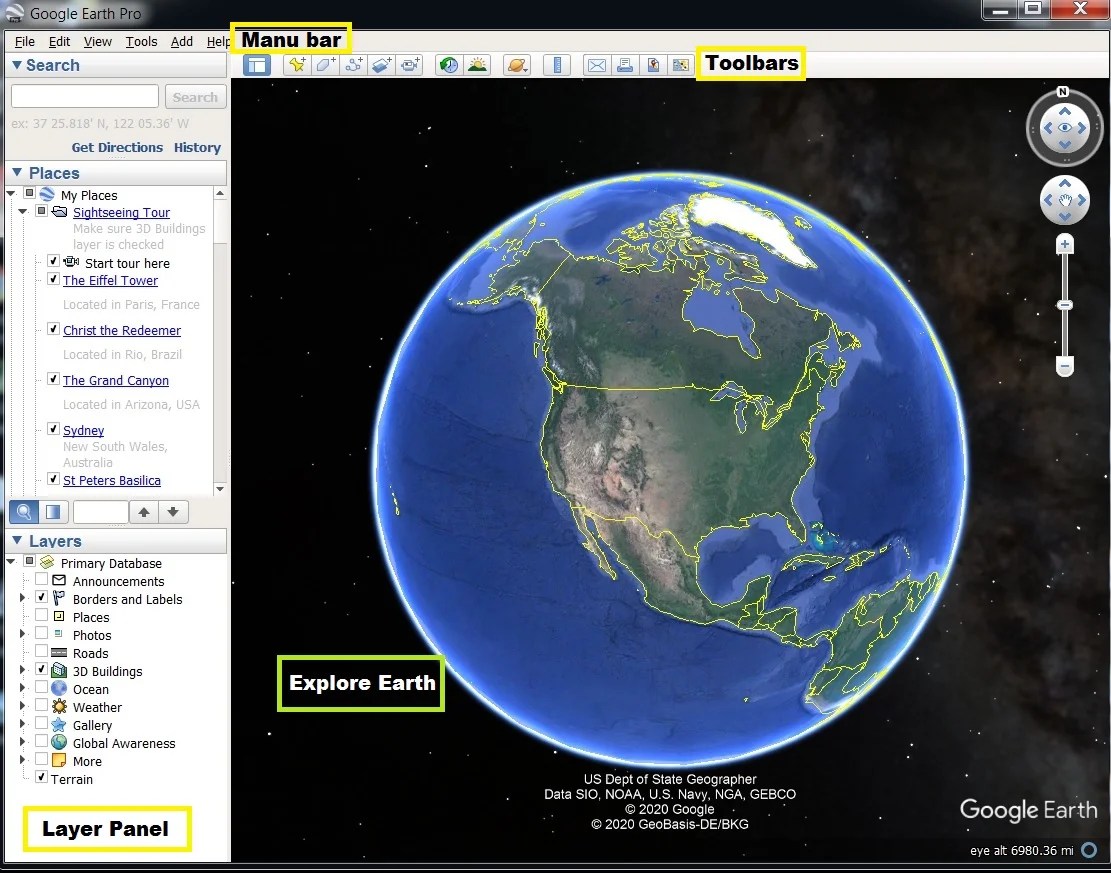This screenshot has height=873, width=1111.
Task: Record a tour with the camera icon
Action: (410, 65)
